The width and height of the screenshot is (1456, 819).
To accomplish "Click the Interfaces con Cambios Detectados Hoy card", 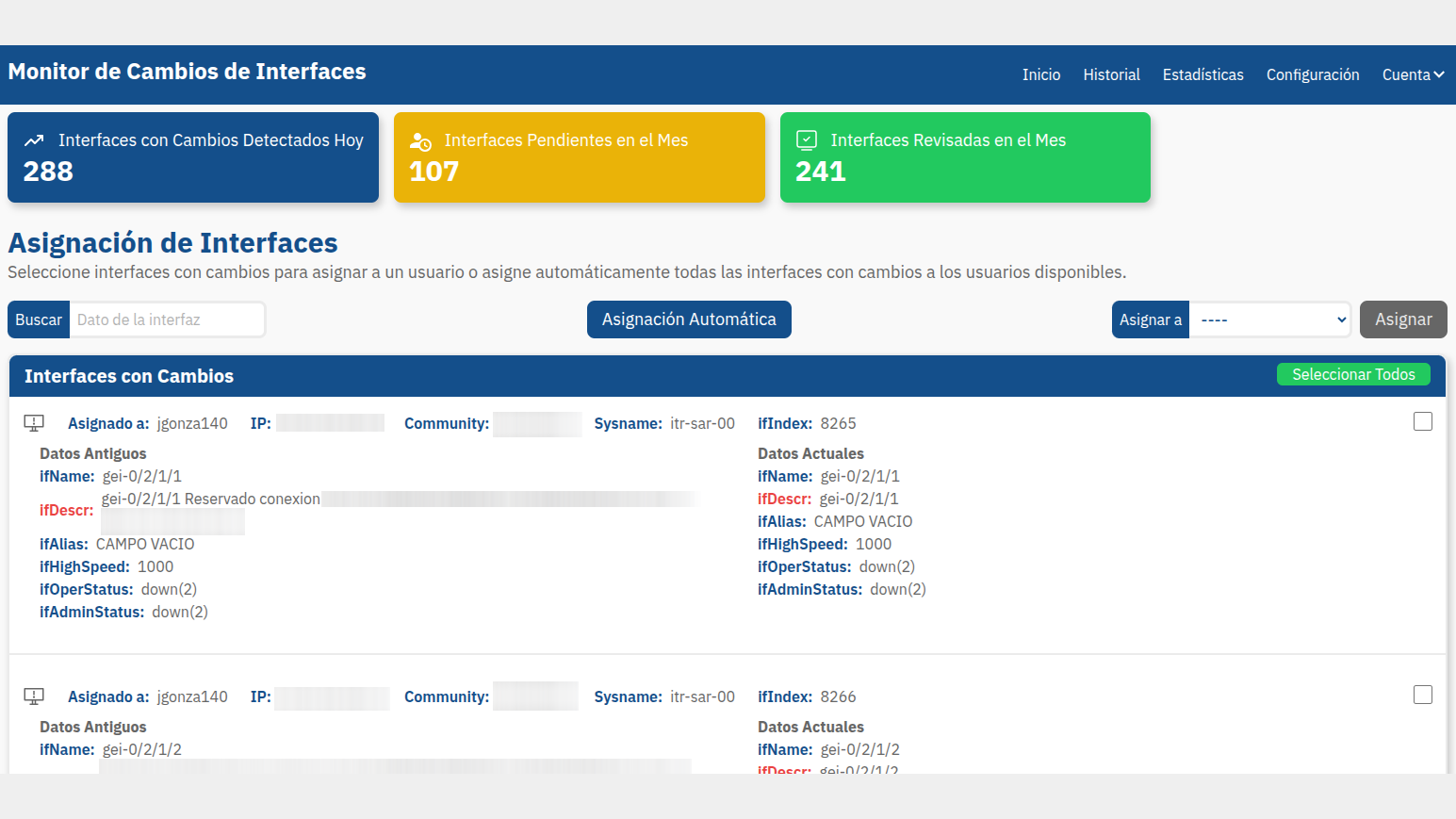I will tap(193, 157).
